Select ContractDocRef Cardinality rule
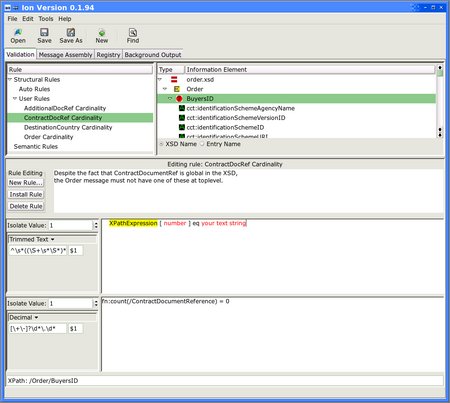 80,118
